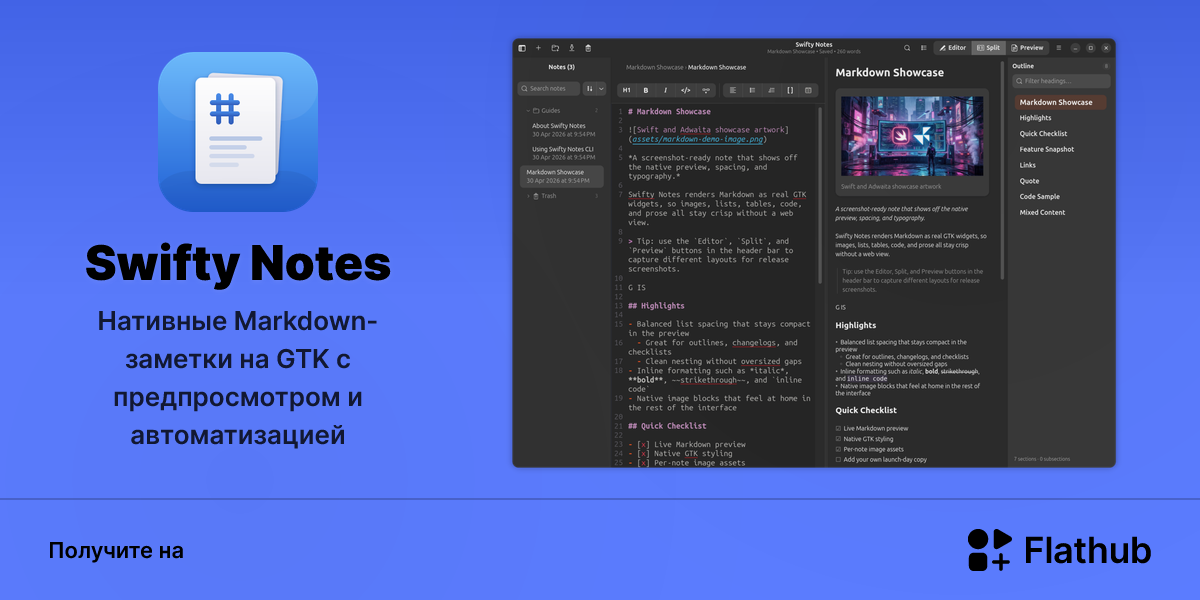Toggle Live Markdown preview checkbox
This screenshot has width=1200, height=600.
pyautogui.click(x=838, y=428)
